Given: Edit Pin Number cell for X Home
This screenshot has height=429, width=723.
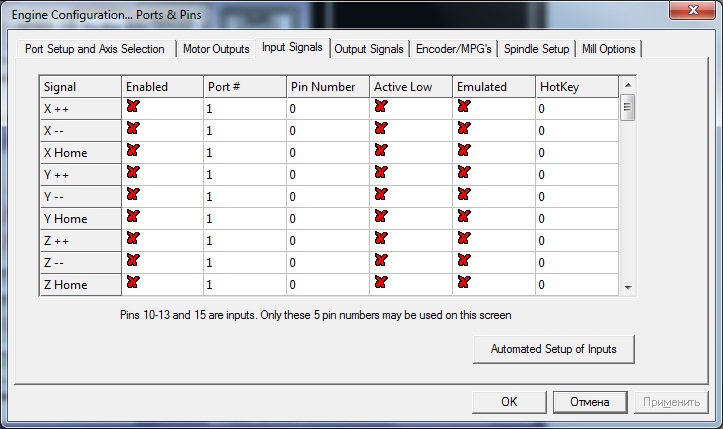Looking at the screenshot, I should [328, 153].
